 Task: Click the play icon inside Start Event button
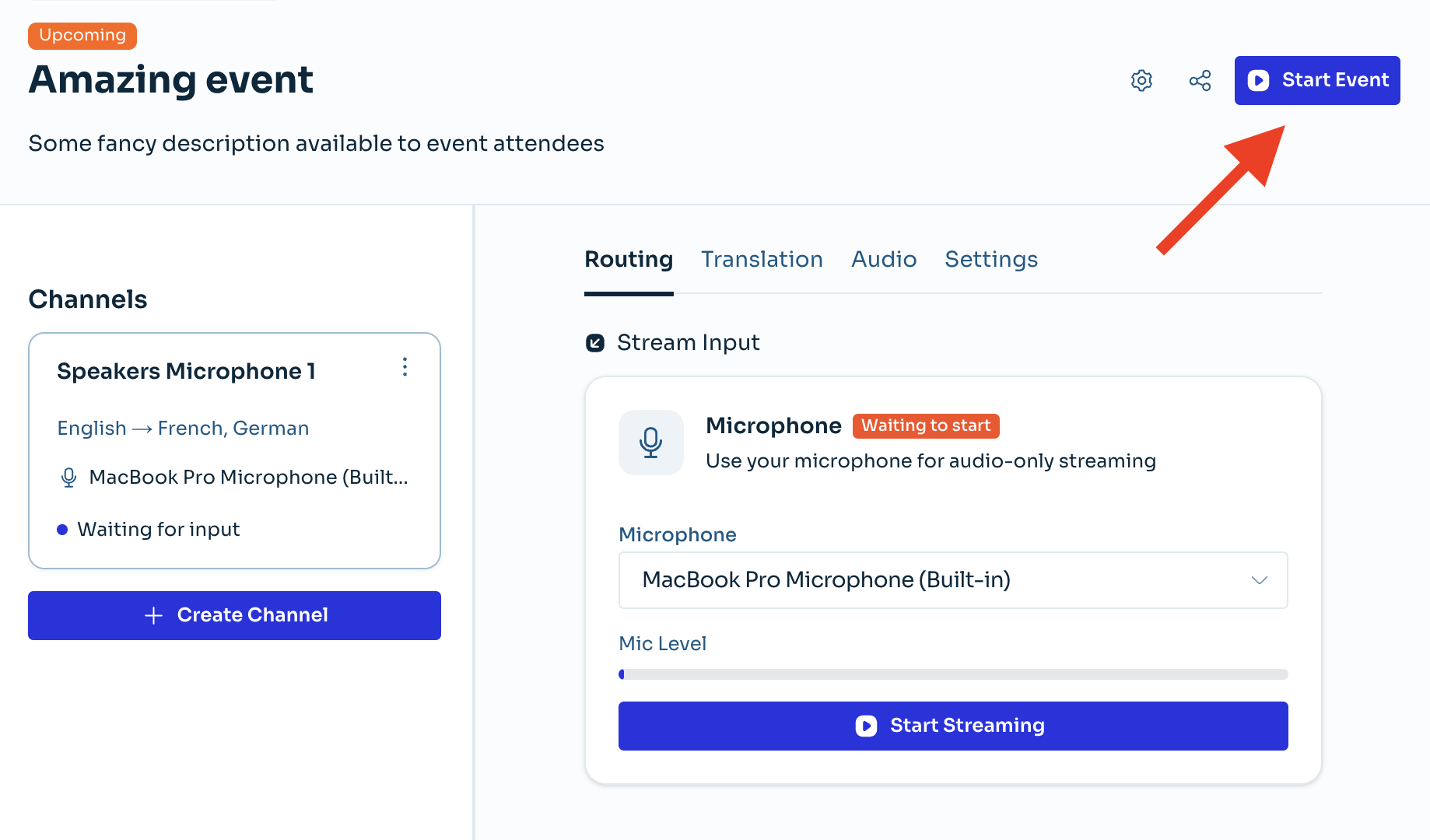pyautogui.click(x=1259, y=80)
